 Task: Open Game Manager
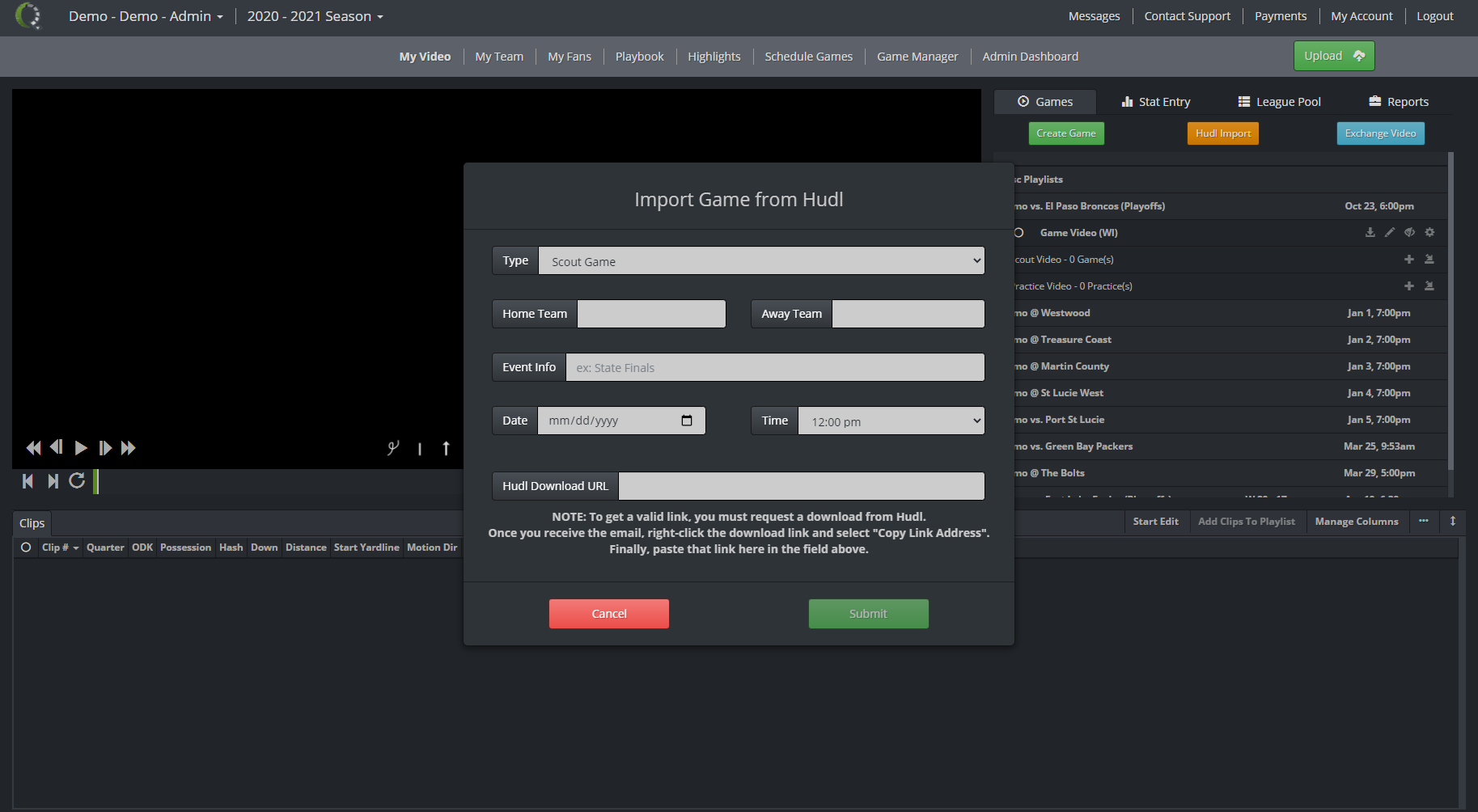click(917, 57)
